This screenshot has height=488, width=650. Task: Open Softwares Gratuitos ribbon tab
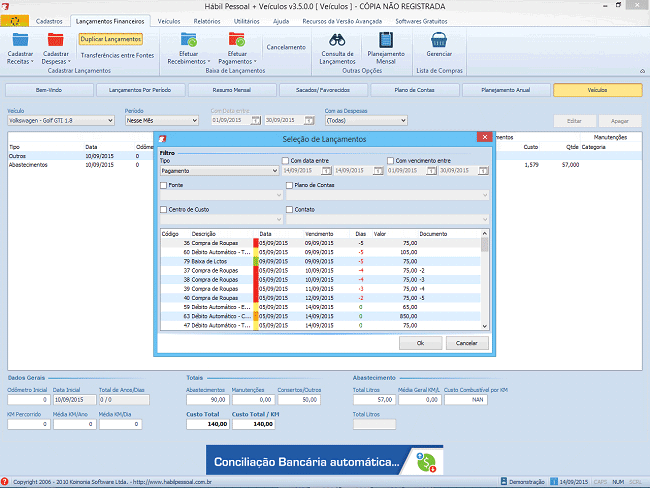[x=421, y=21]
